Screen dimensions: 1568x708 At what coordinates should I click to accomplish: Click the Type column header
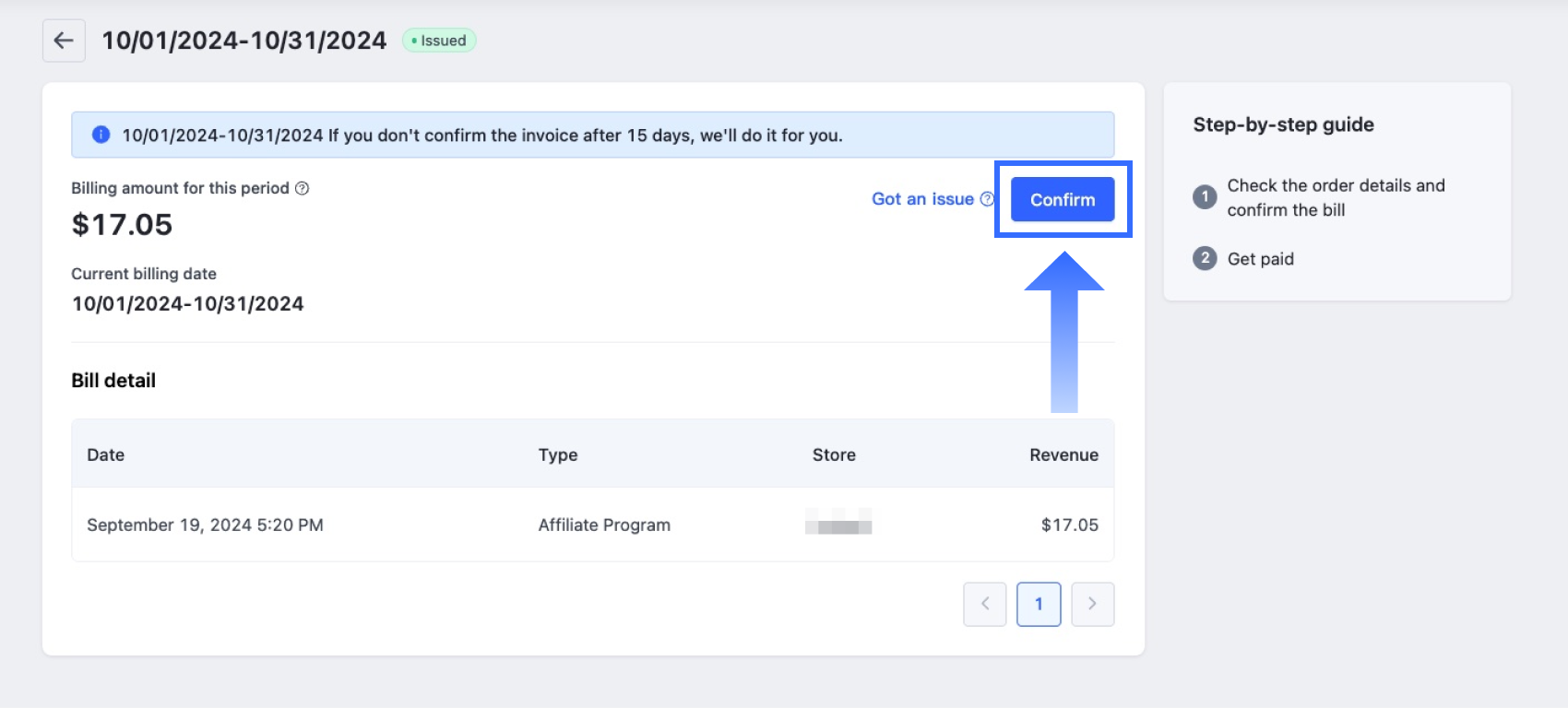pyautogui.click(x=558, y=454)
